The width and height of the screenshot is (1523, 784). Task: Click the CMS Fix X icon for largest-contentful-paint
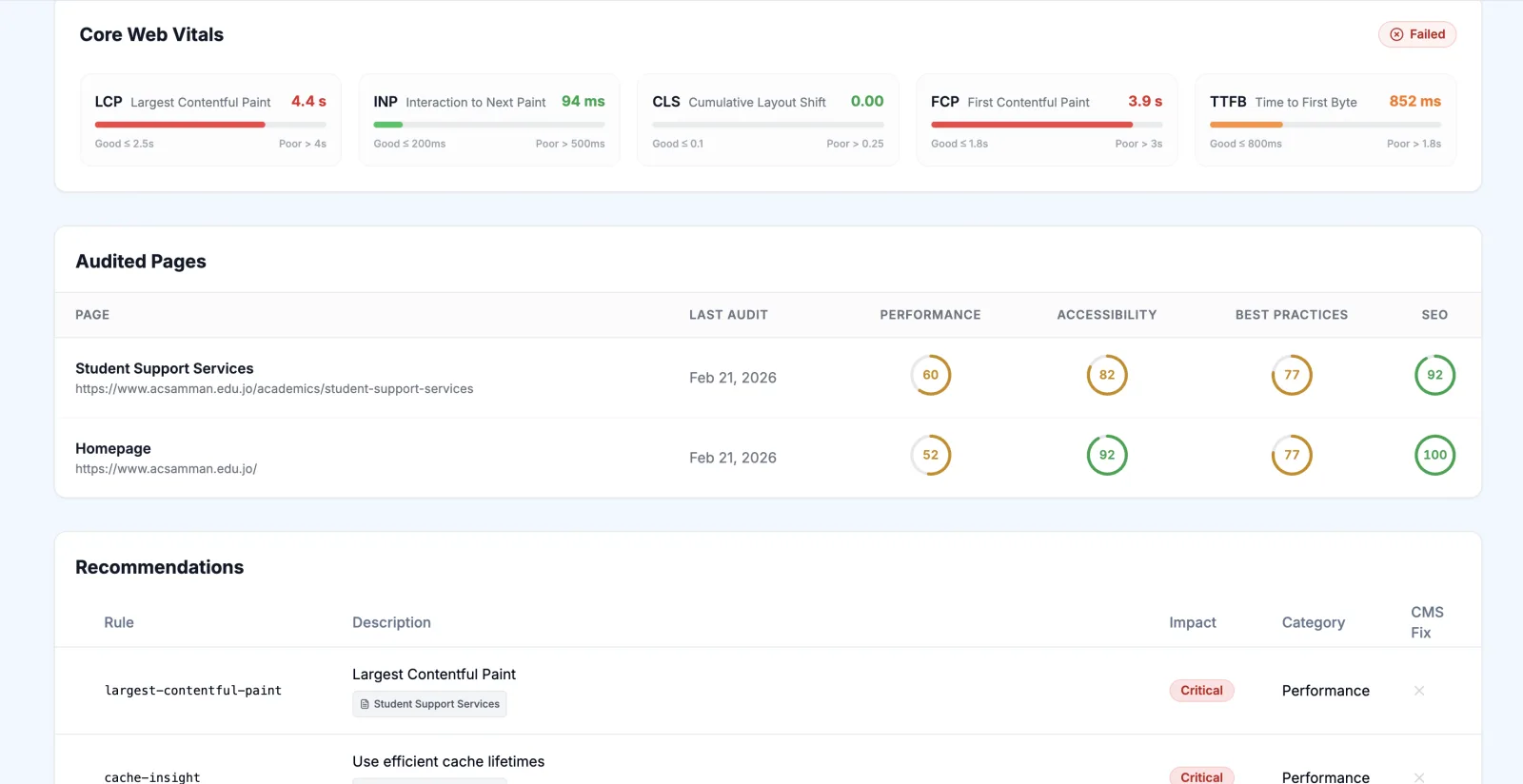point(1419,691)
